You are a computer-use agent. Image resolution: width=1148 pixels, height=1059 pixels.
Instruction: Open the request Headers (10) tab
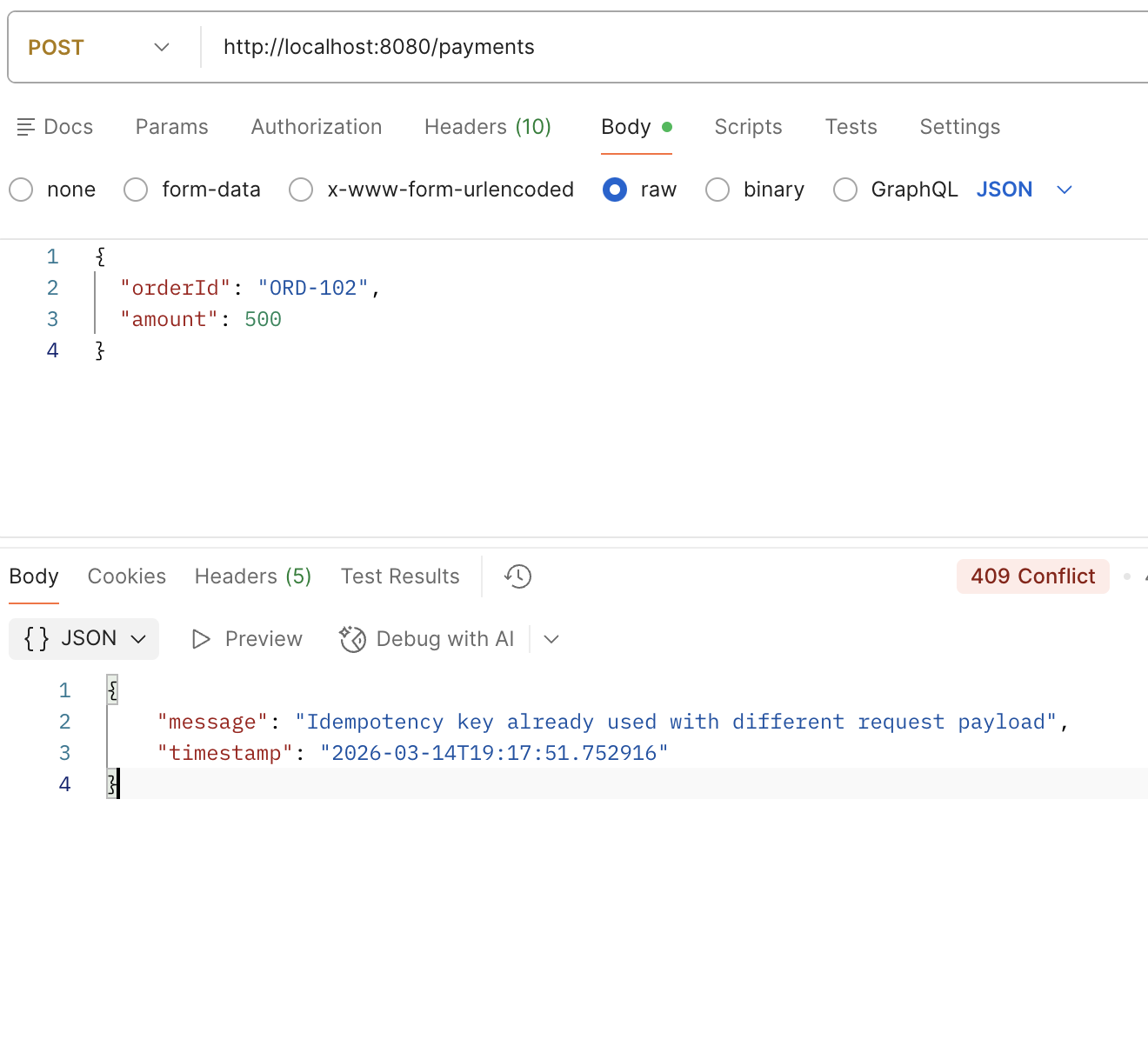(x=487, y=127)
